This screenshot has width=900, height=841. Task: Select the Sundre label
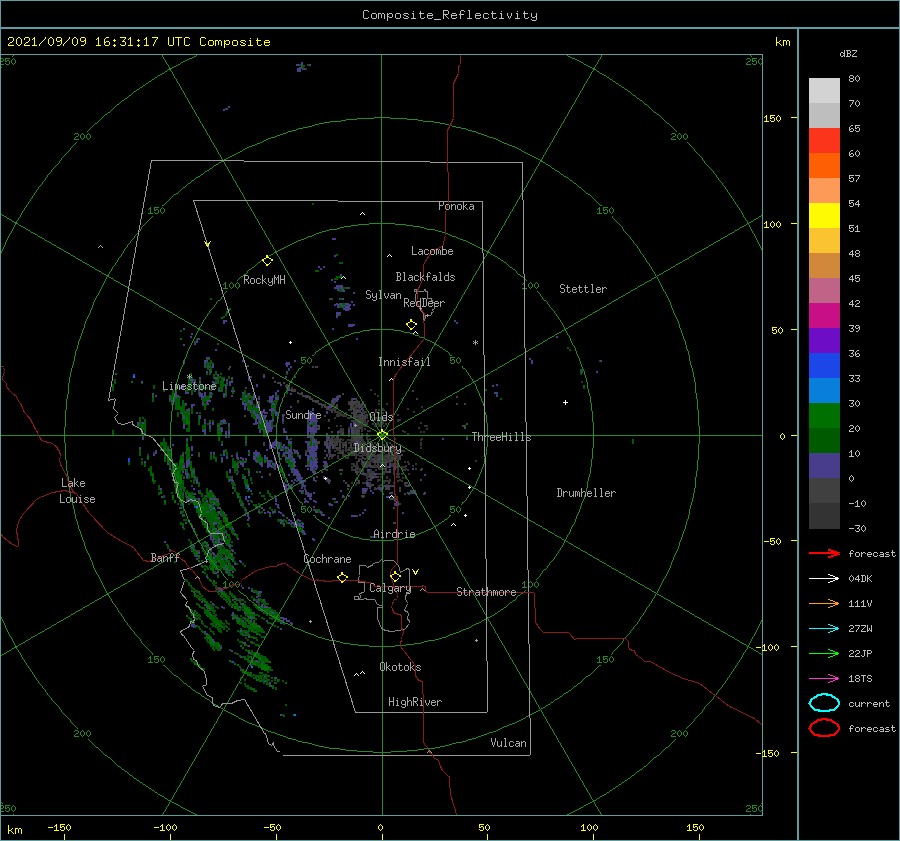click(x=303, y=414)
